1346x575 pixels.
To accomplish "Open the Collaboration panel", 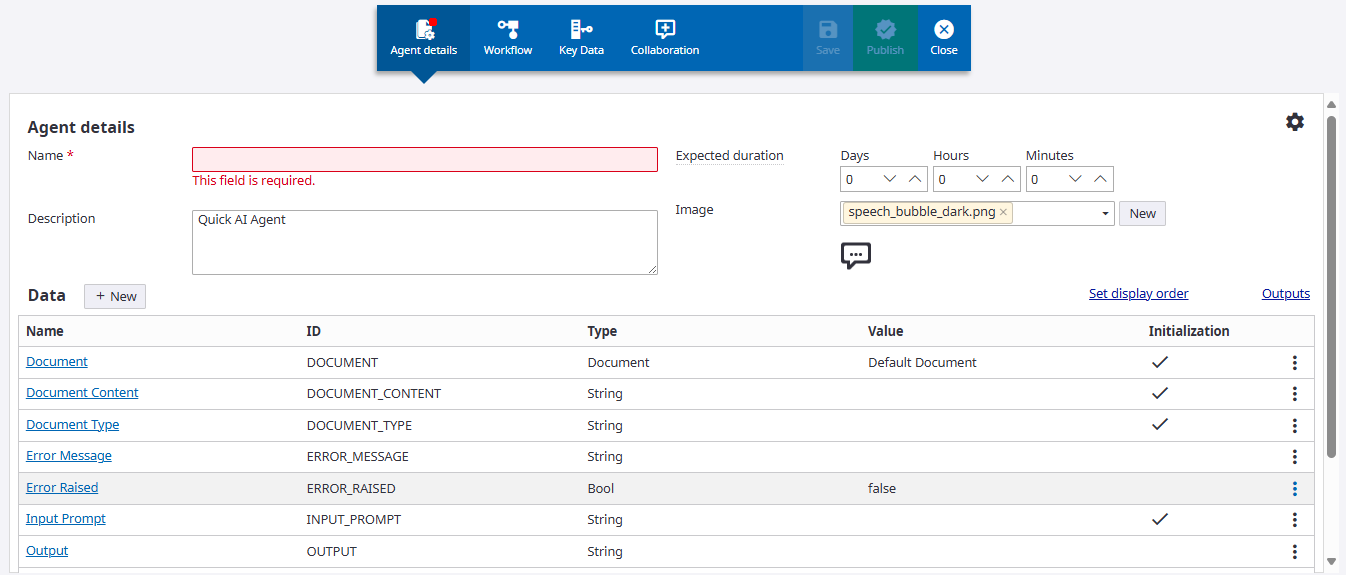I will click(664, 38).
